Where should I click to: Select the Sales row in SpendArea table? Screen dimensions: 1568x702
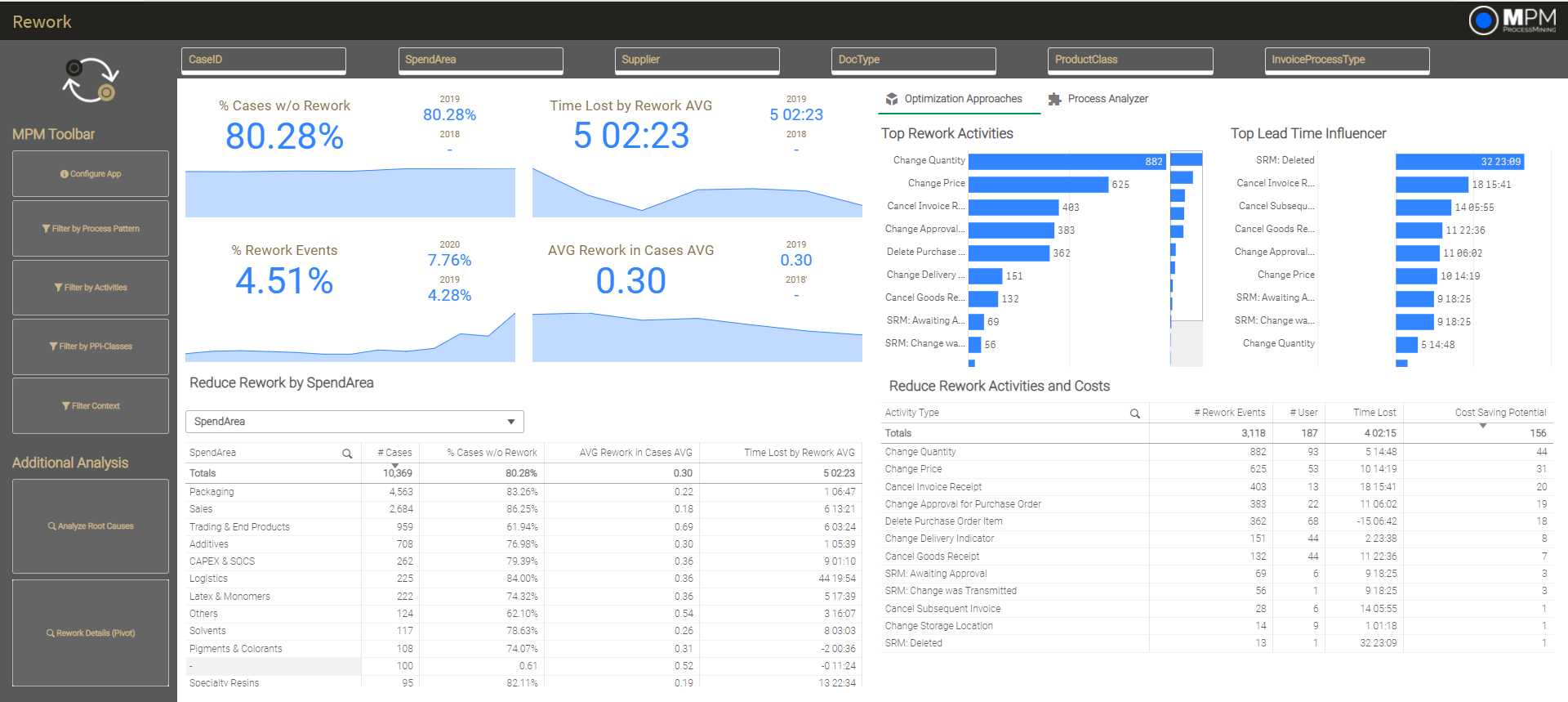(523, 509)
